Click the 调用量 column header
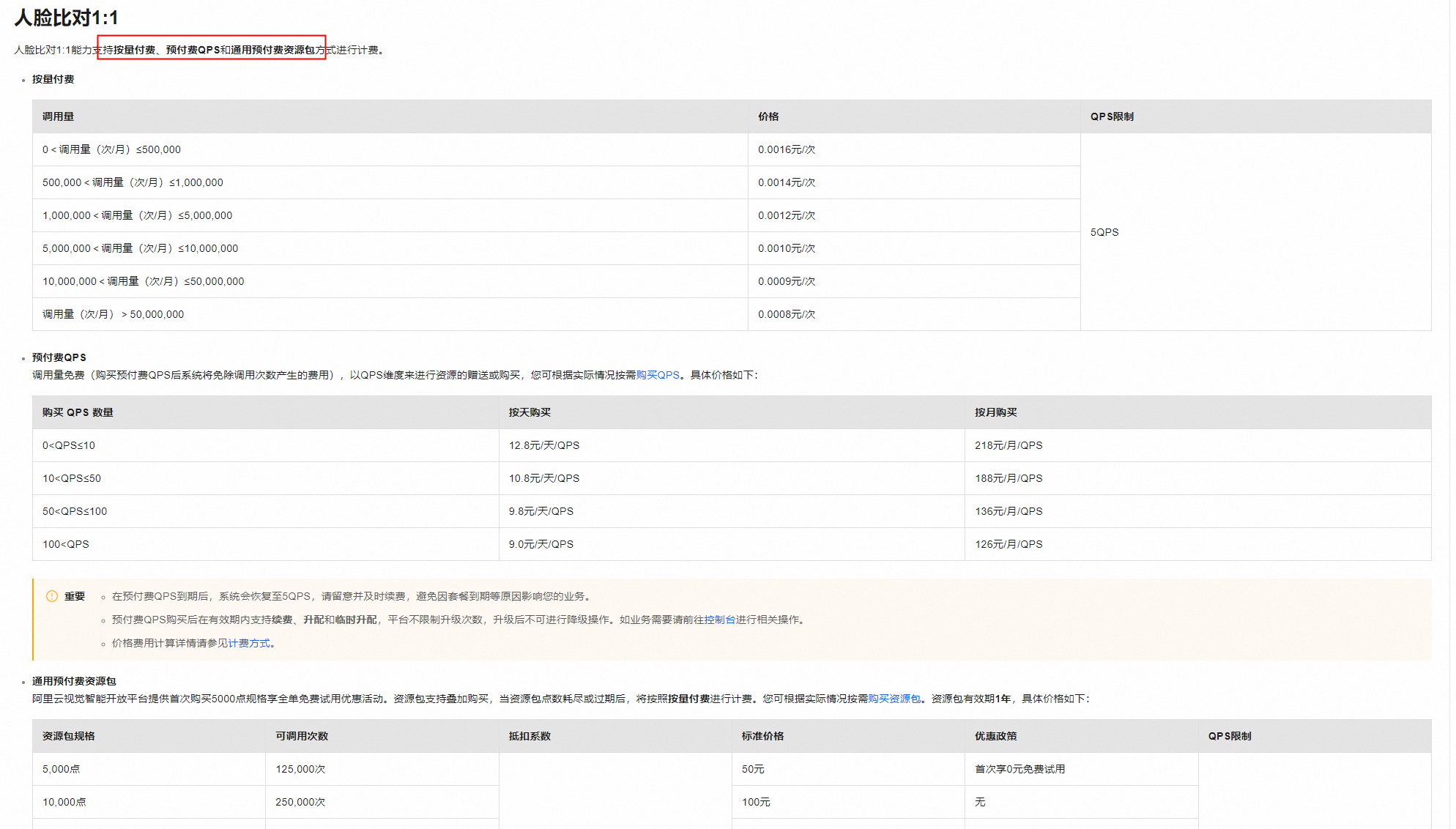The height and width of the screenshot is (829, 1456). click(x=390, y=116)
